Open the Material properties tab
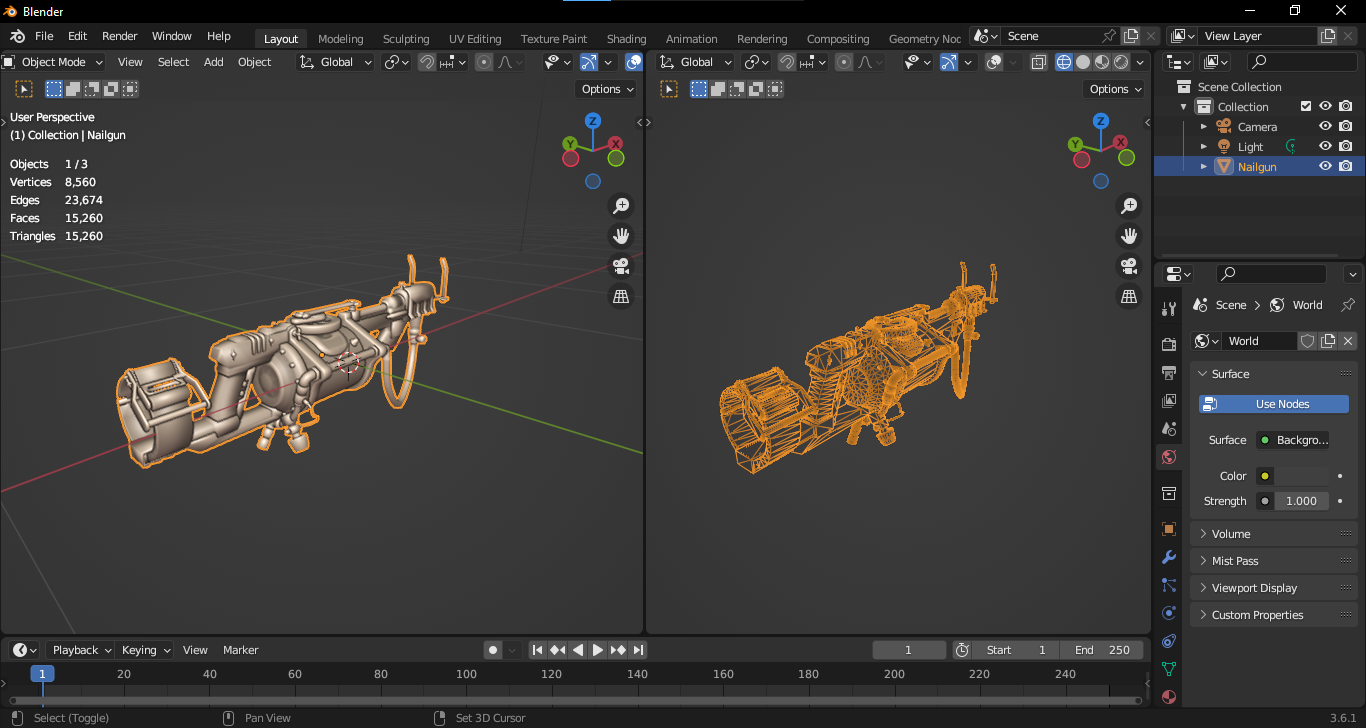The height and width of the screenshot is (728, 1366). [1169, 697]
